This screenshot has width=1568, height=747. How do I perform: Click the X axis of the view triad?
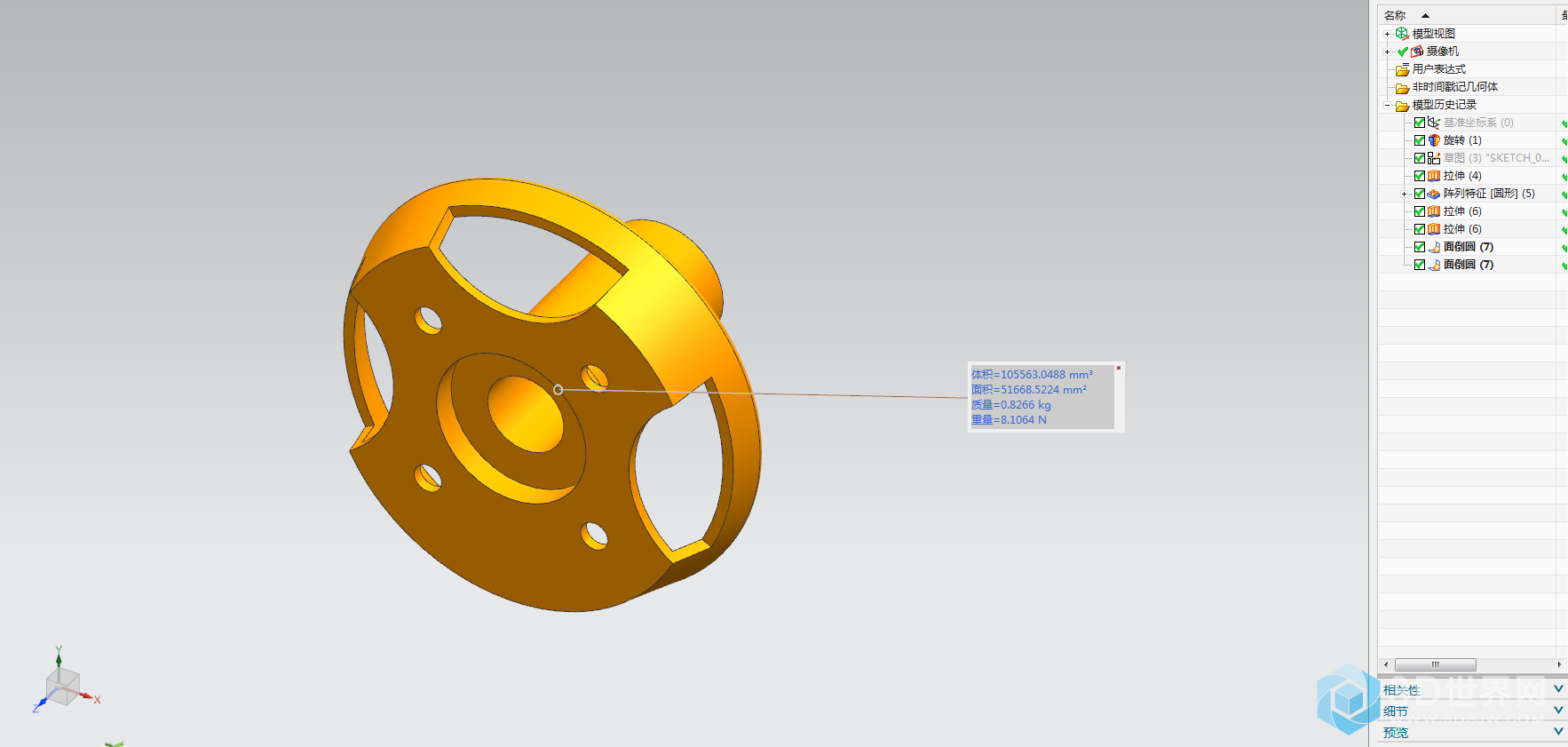pos(91,698)
